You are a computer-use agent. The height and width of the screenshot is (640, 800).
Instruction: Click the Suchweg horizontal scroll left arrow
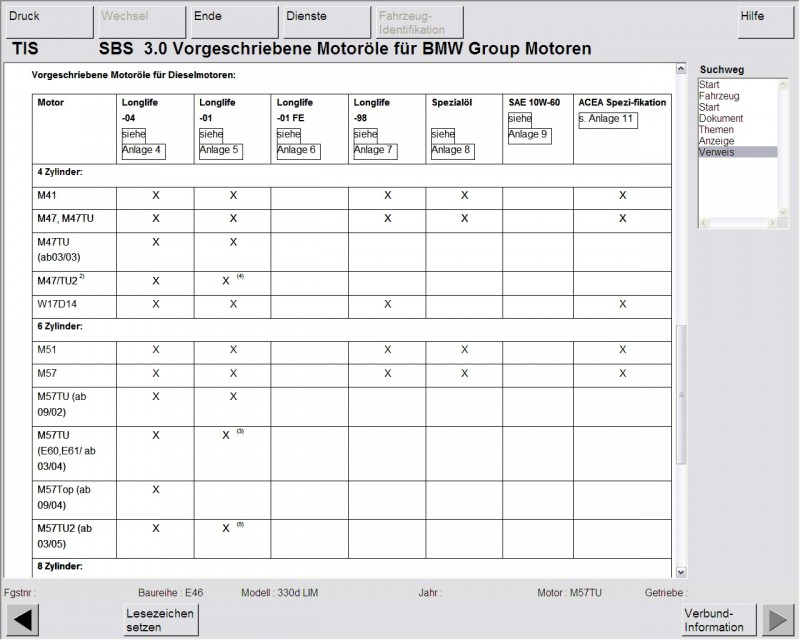point(704,223)
